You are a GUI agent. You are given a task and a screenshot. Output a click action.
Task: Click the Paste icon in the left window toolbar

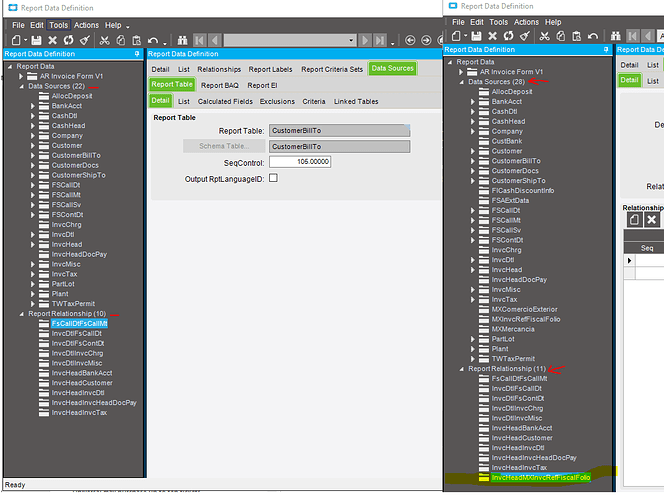tap(136, 40)
